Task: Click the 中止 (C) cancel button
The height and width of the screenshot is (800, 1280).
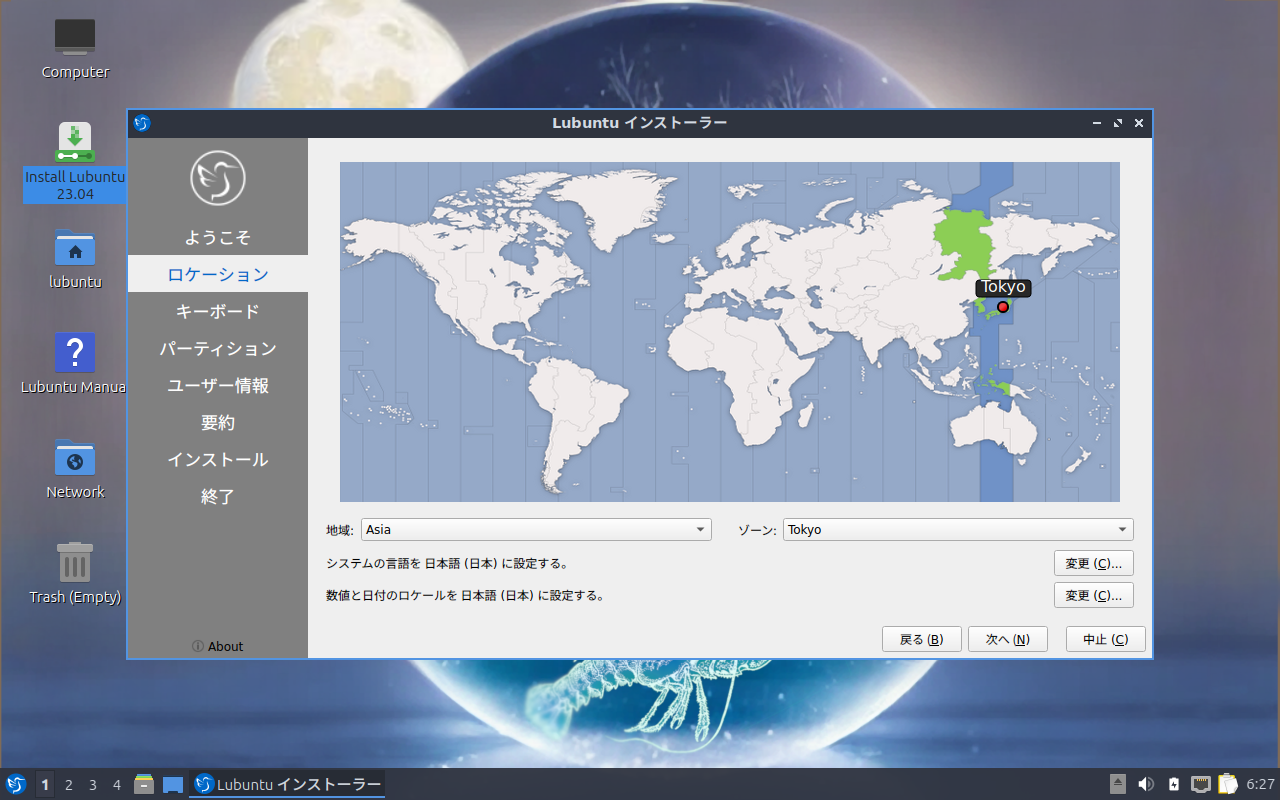Action: click(1105, 639)
